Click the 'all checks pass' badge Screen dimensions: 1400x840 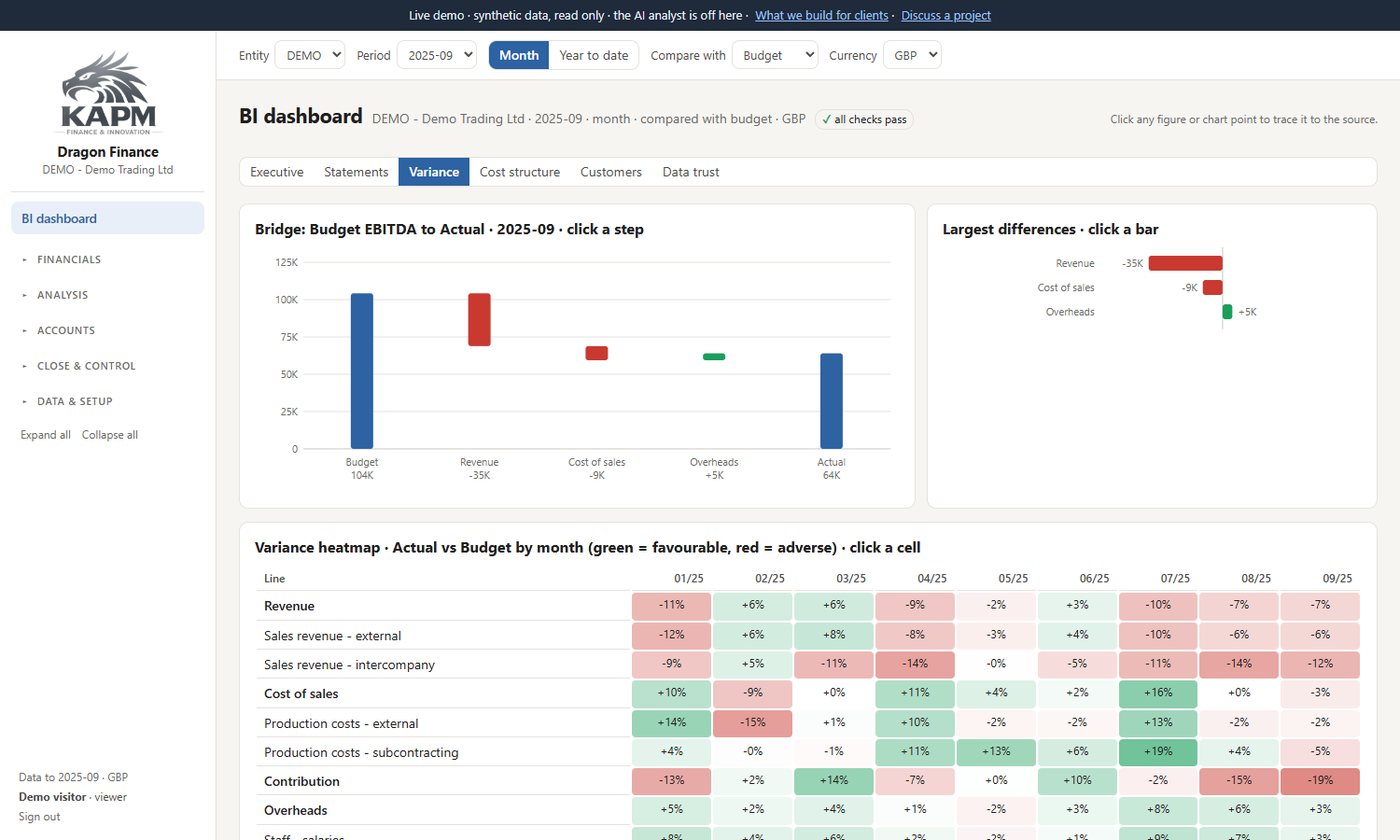tap(864, 120)
